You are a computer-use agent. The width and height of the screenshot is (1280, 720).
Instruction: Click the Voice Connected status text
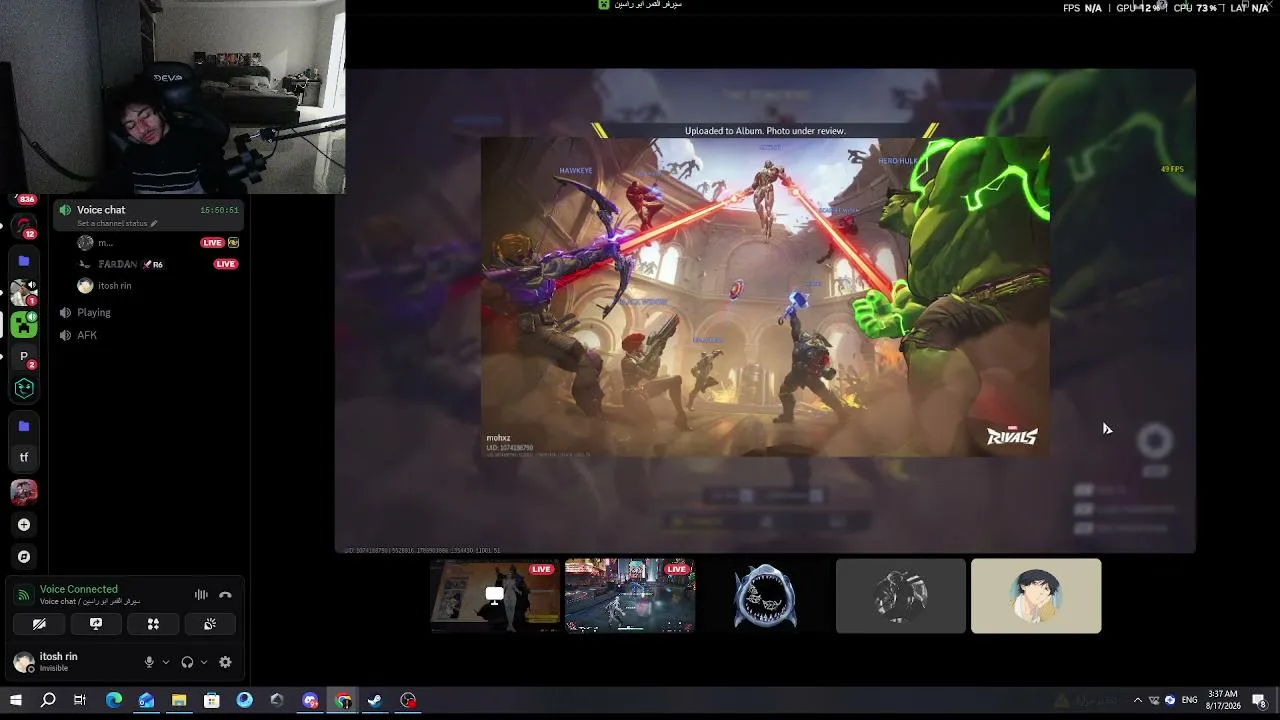point(79,589)
